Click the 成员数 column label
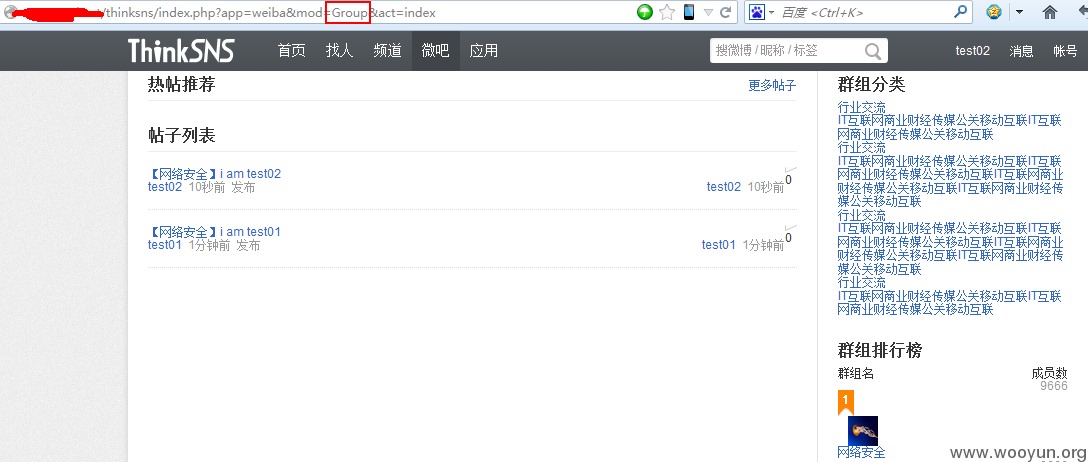 pos(1049,373)
